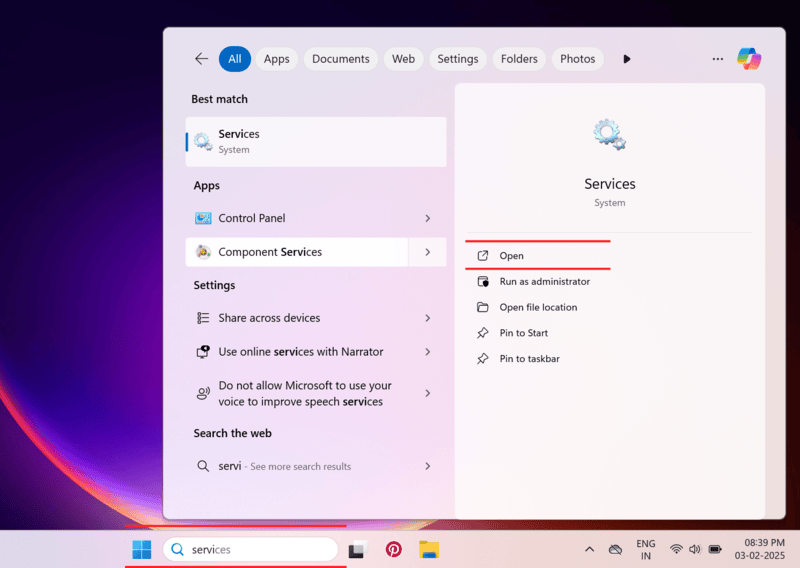Expand Control Panel result chevron
Image resolution: width=800 pixels, height=568 pixels.
(x=428, y=218)
